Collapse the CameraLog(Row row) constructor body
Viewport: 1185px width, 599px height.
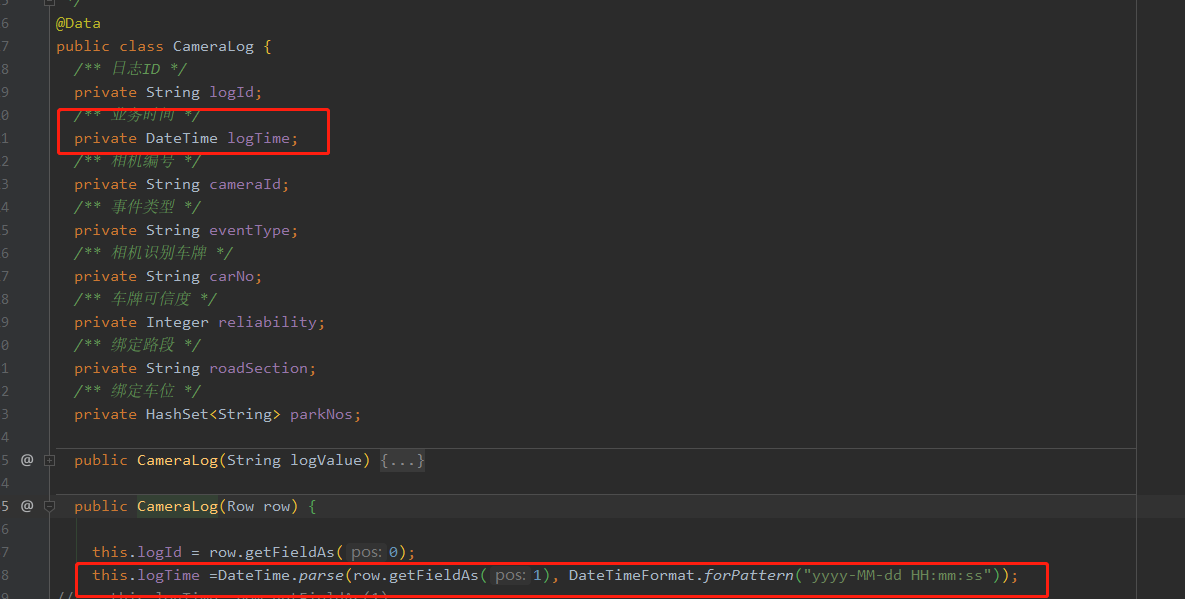pos(49,506)
